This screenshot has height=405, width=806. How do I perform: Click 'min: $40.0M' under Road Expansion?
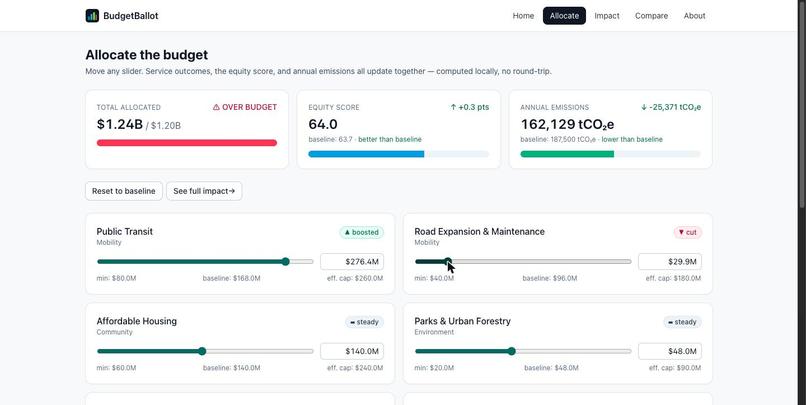tap(434, 279)
